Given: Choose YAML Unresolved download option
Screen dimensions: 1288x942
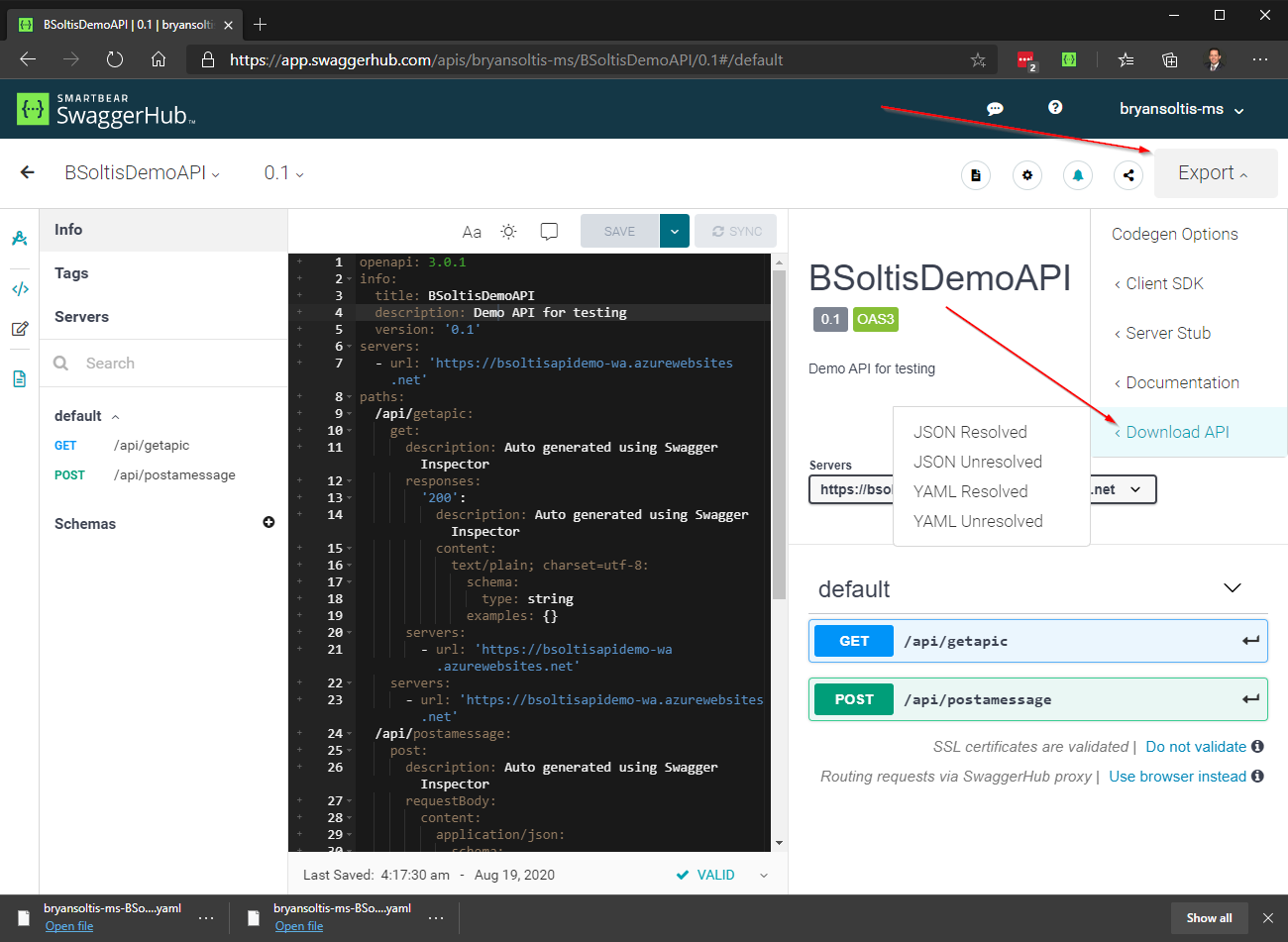Looking at the screenshot, I should point(978,521).
